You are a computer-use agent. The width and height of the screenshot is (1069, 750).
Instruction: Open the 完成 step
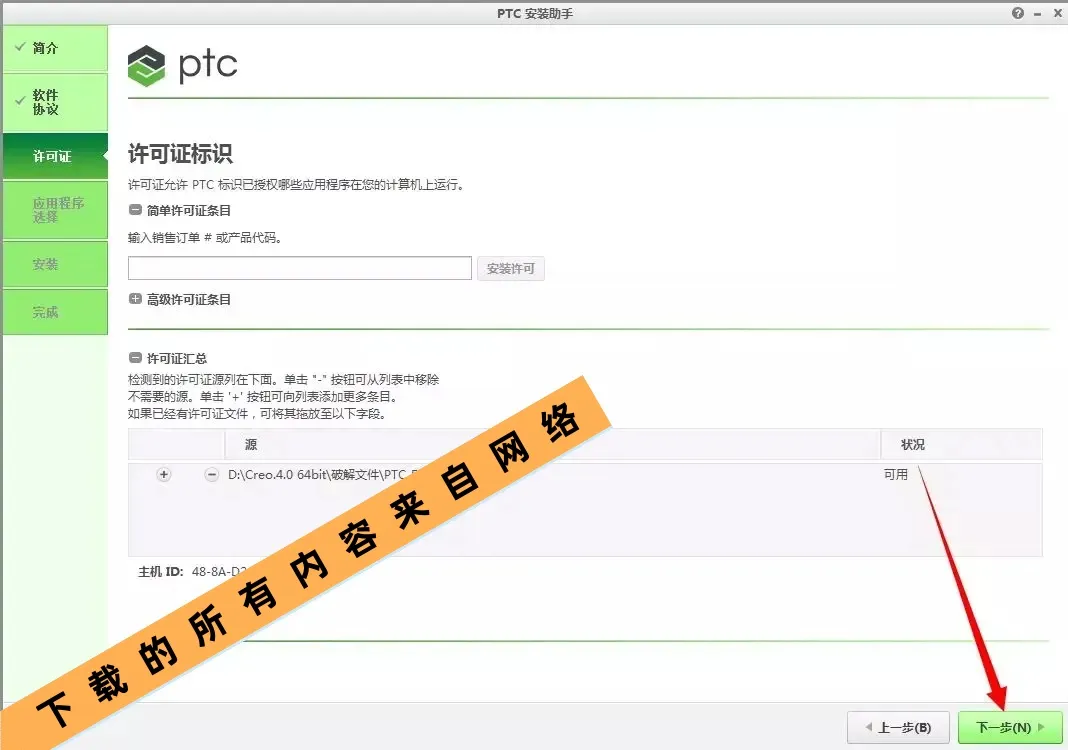pyautogui.click(x=55, y=312)
